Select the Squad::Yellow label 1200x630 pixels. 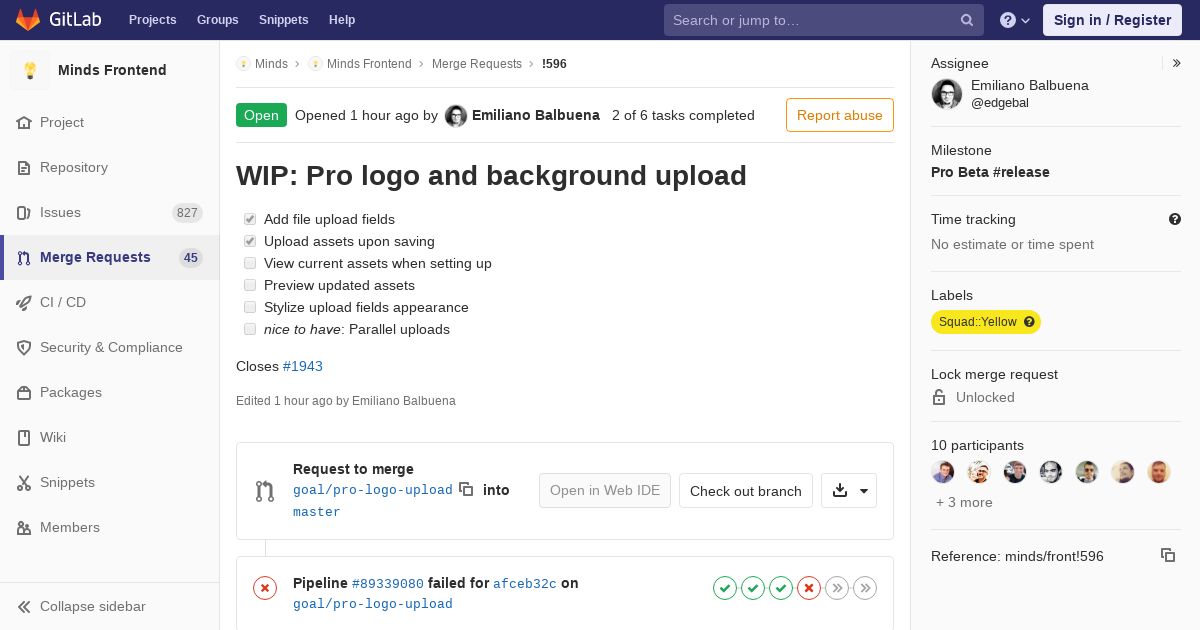(977, 322)
